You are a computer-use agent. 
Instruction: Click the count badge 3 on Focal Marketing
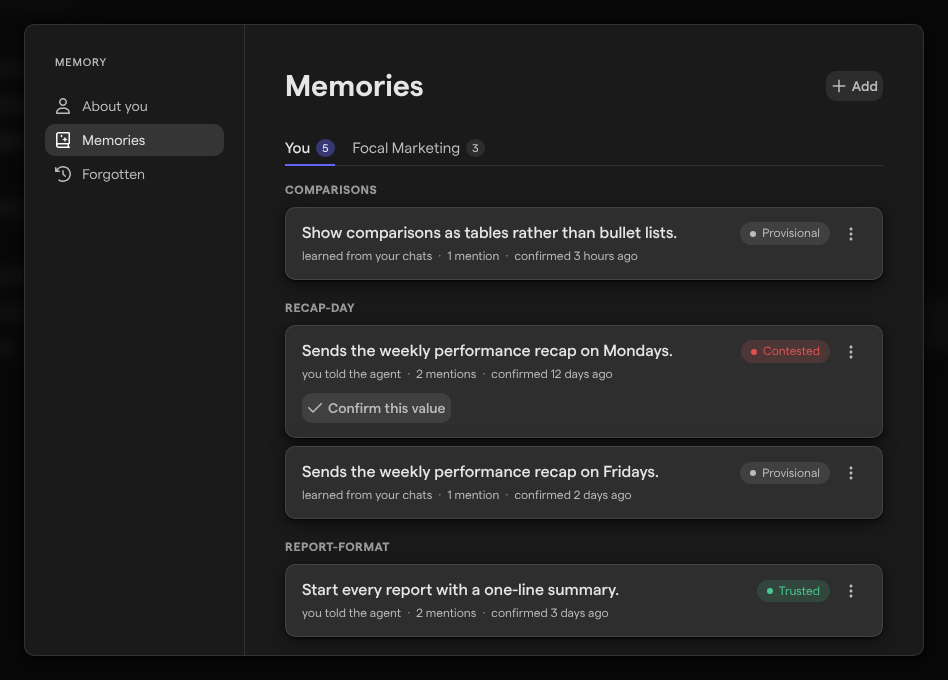point(475,148)
